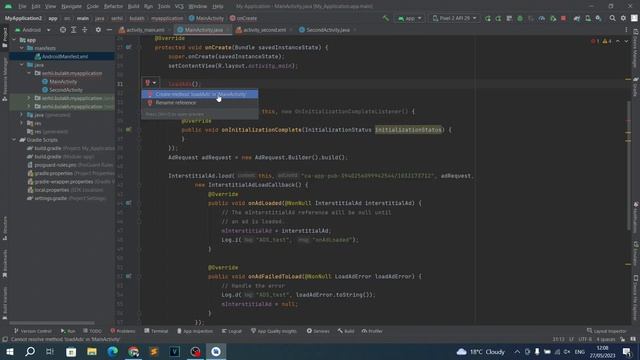Click MainActivity breadcrumb in navigation bar
Viewport: 640px width, 360px height.
click(x=206, y=18)
